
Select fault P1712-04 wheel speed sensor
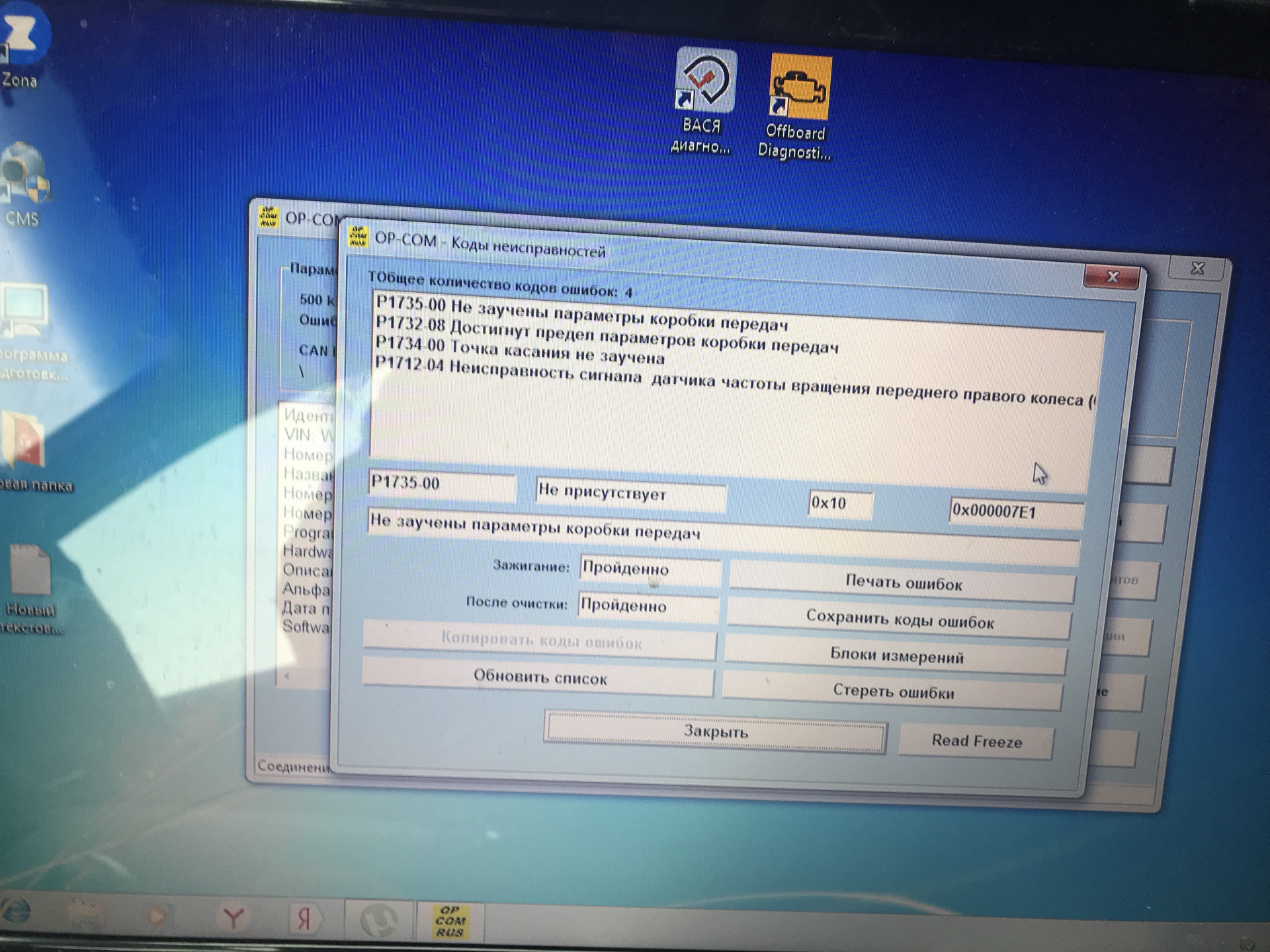pyautogui.click(x=736, y=382)
